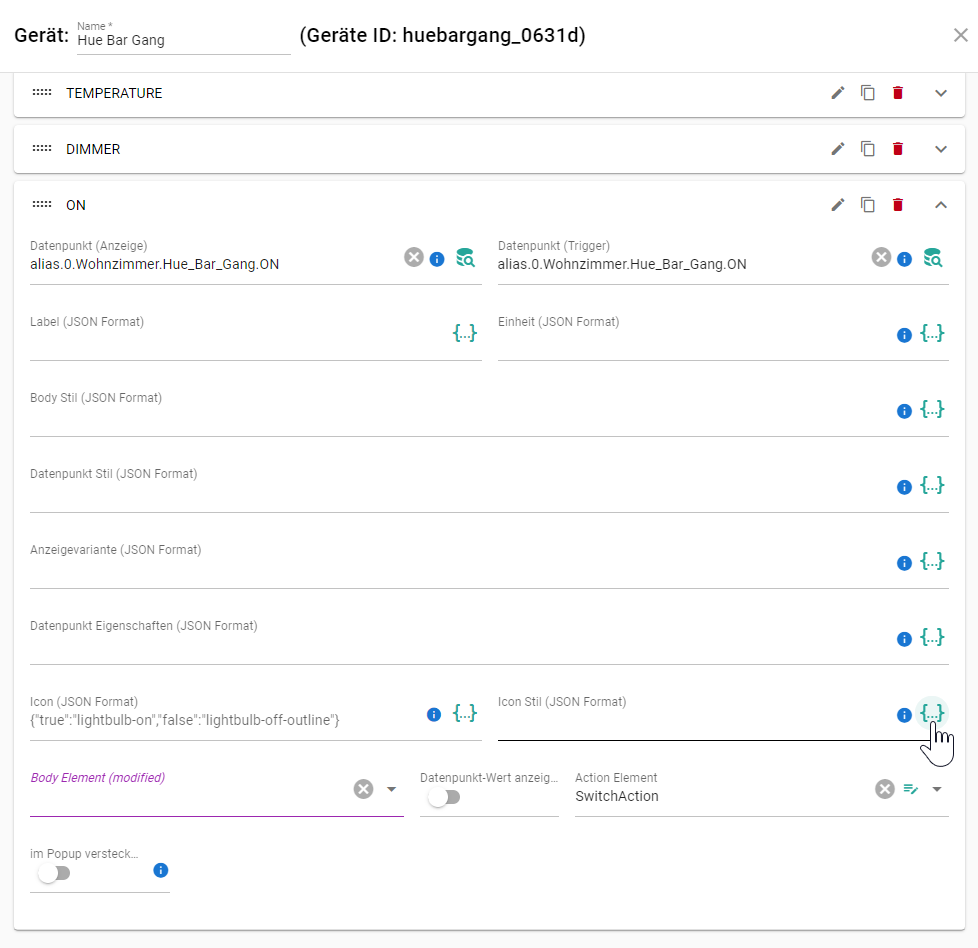Clear the Action Element selection
978x948 pixels.
(884, 789)
